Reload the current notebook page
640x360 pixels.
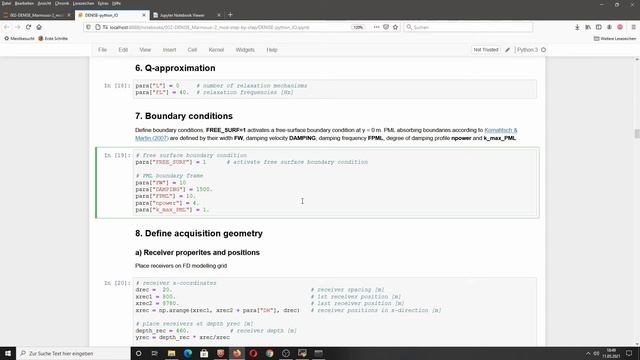[28, 27]
